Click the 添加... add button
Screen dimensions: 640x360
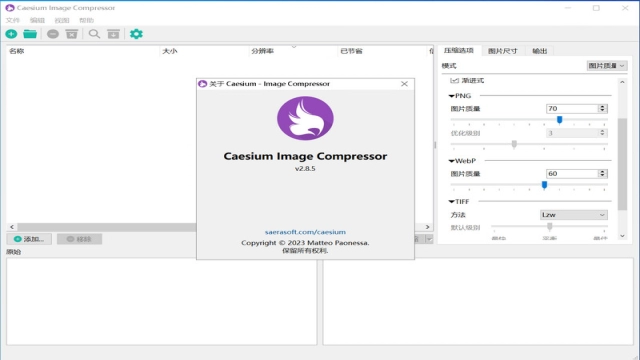29,239
